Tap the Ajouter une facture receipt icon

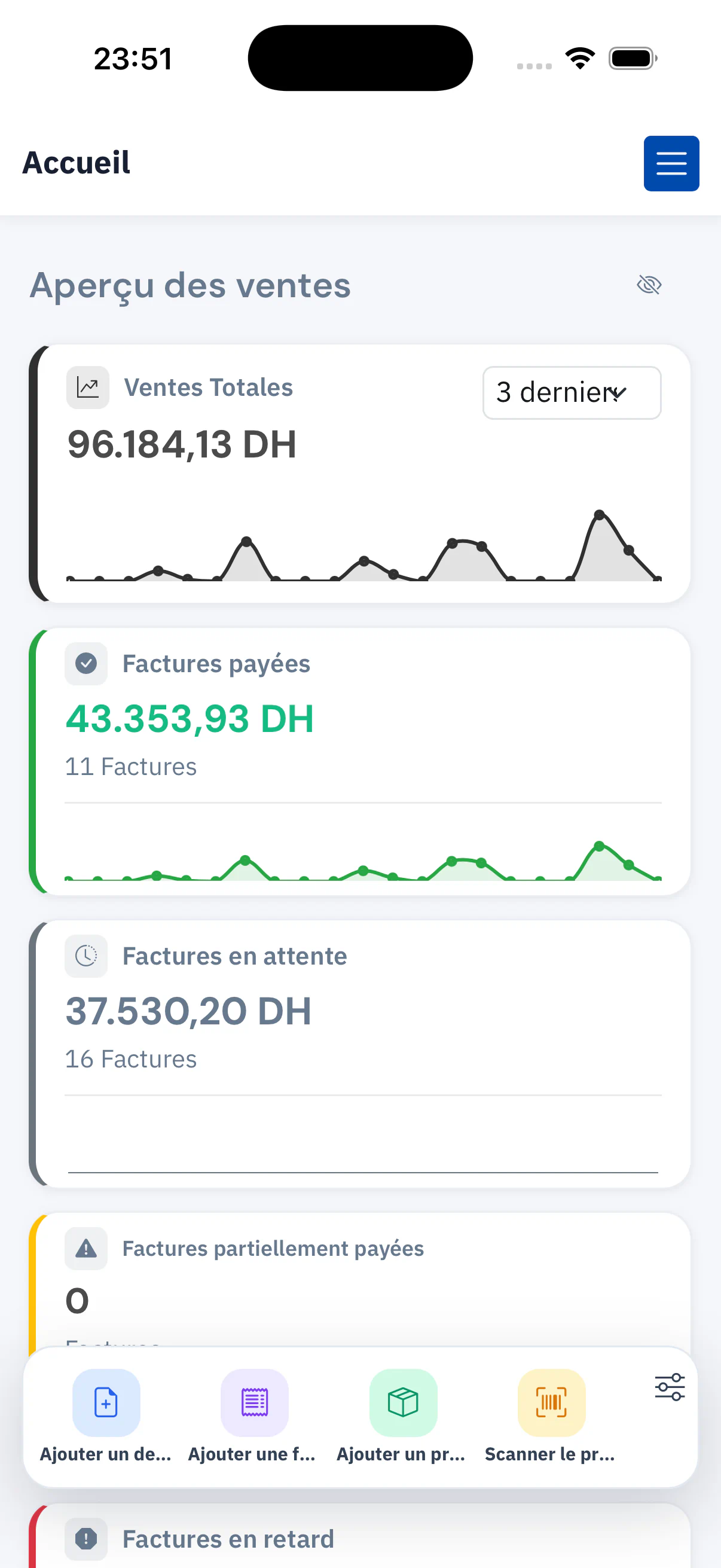point(254,1402)
